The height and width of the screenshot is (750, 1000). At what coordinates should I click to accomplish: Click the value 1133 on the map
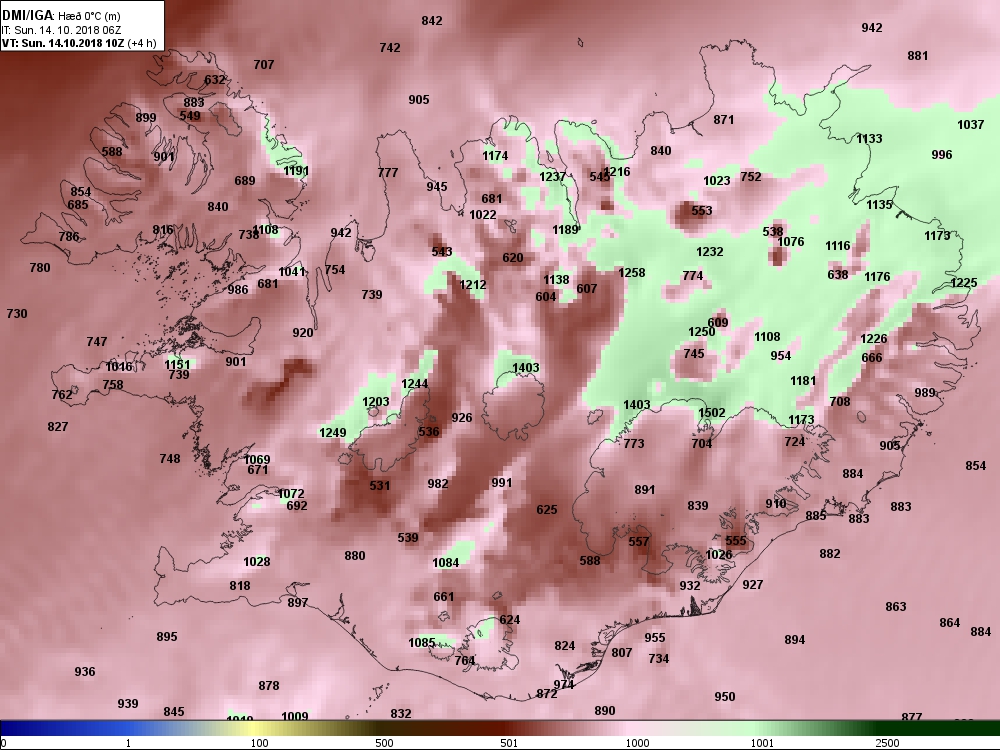click(x=869, y=138)
